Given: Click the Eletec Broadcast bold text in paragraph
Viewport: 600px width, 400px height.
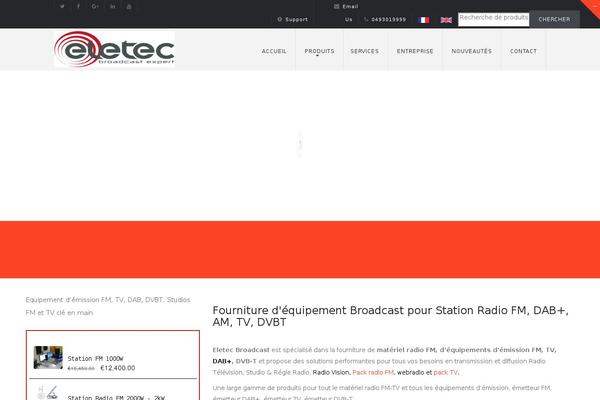Looking at the screenshot, I should click(x=241, y=350).
